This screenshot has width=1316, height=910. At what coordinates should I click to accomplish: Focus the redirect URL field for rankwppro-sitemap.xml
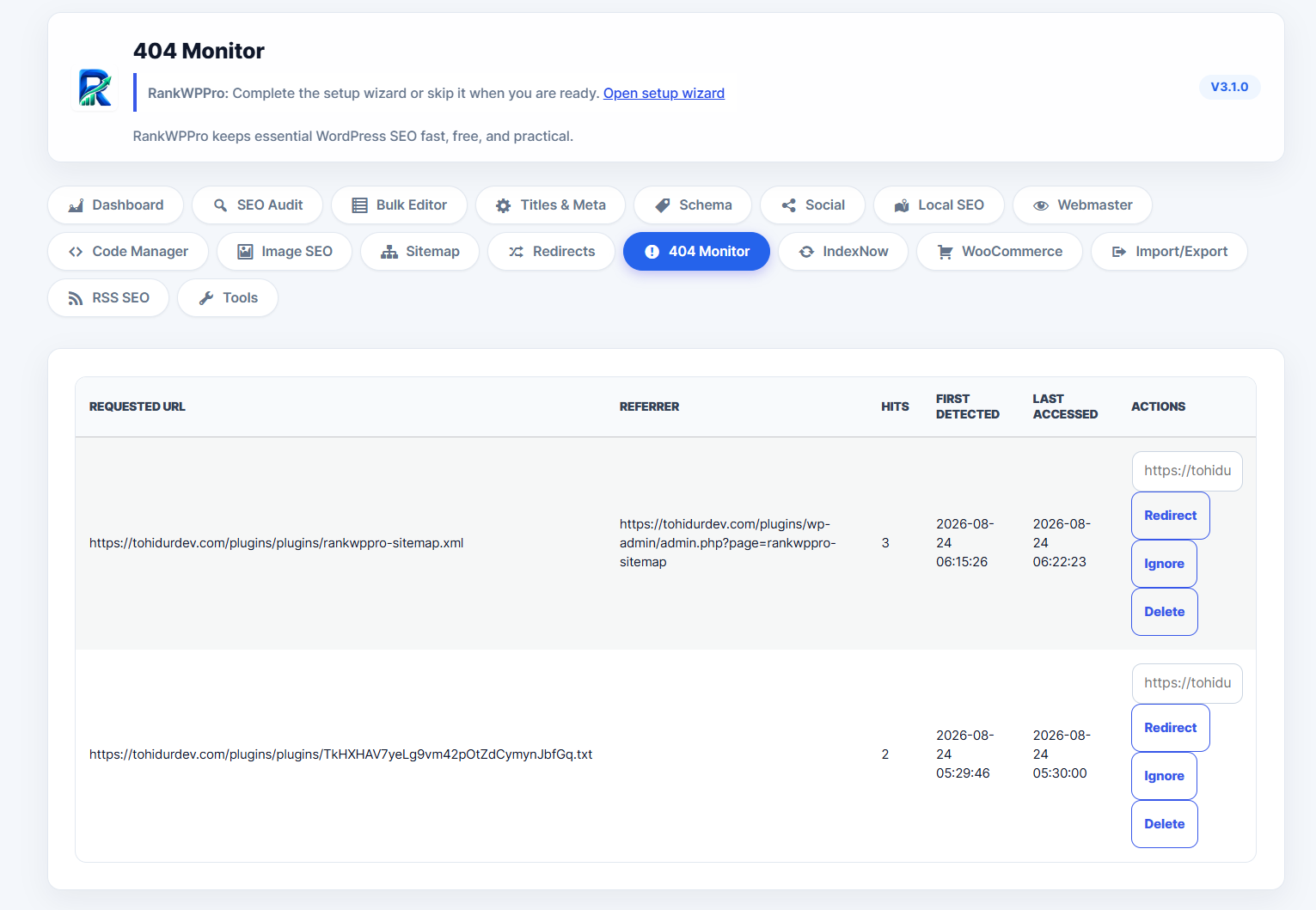(x=1187, y=471)
